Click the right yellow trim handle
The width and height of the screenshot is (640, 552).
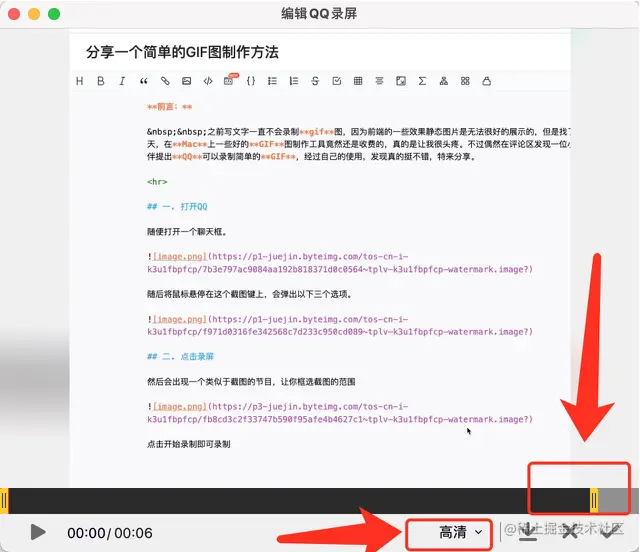[x=594, y=501]
